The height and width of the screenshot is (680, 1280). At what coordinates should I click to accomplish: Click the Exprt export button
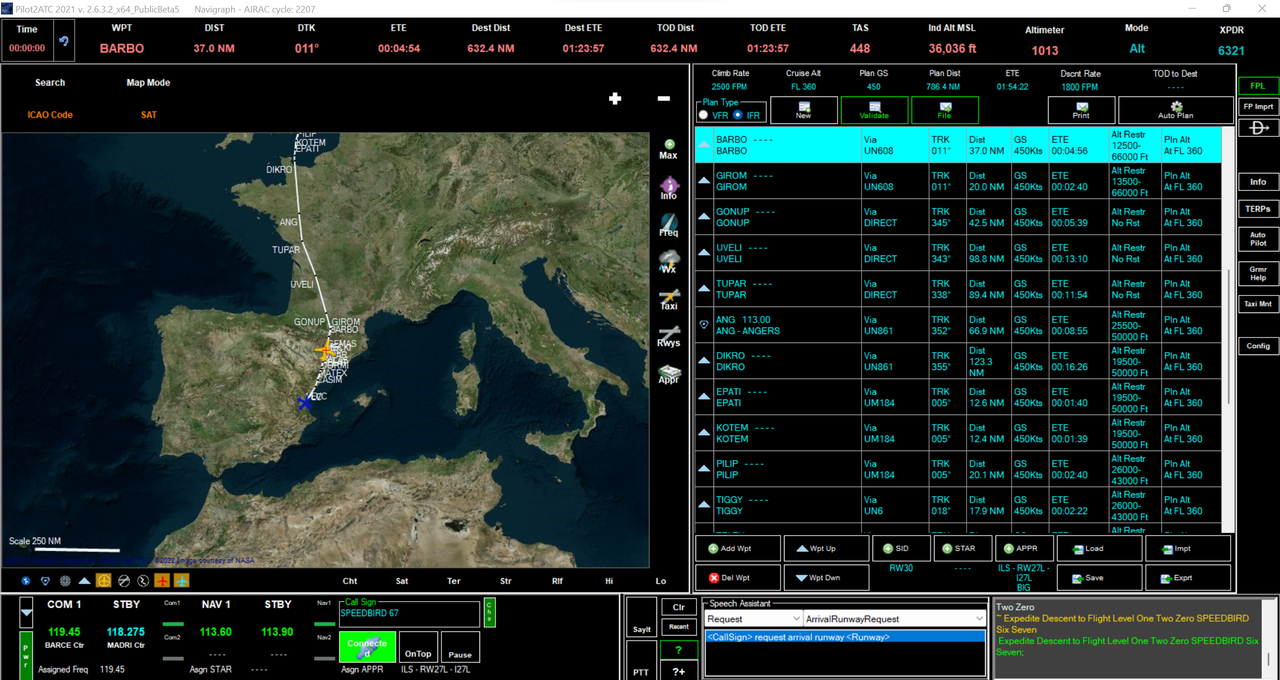(1189, 578)
